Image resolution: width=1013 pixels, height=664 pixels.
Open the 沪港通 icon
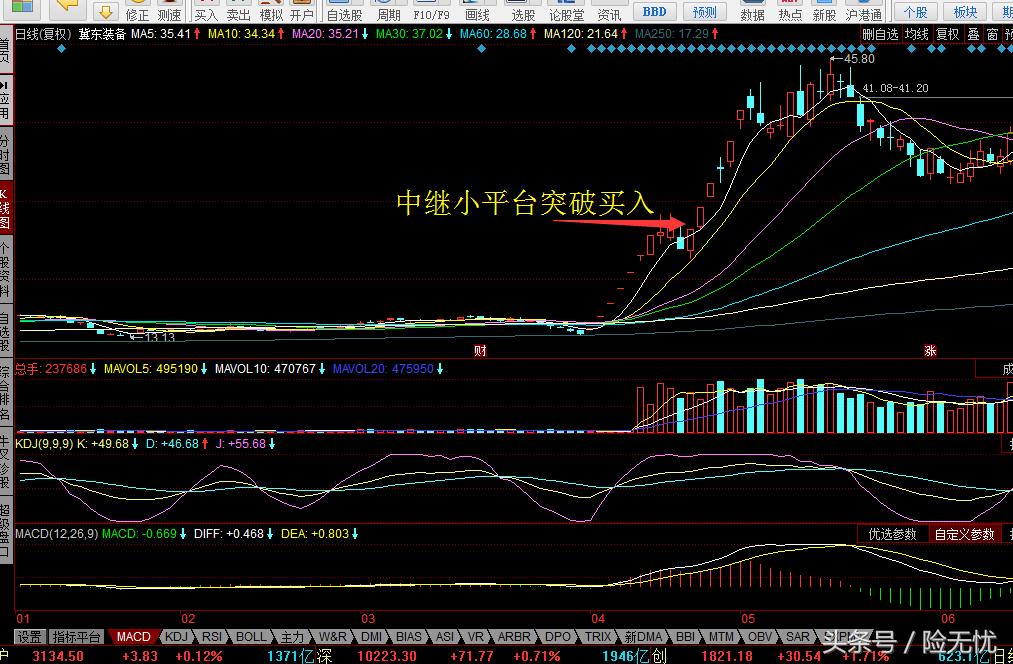[864, 11]
